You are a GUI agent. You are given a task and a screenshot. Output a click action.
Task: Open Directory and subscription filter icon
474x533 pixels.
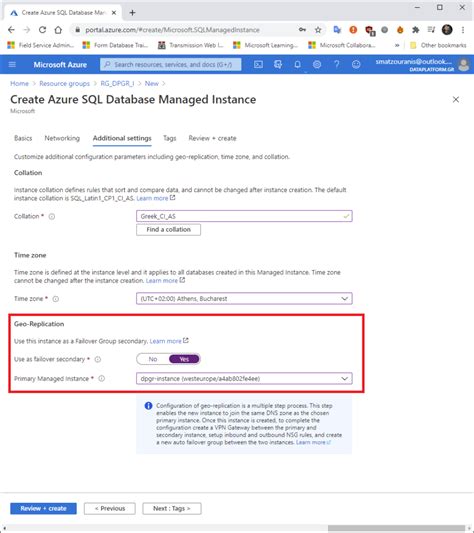[278, 65]
